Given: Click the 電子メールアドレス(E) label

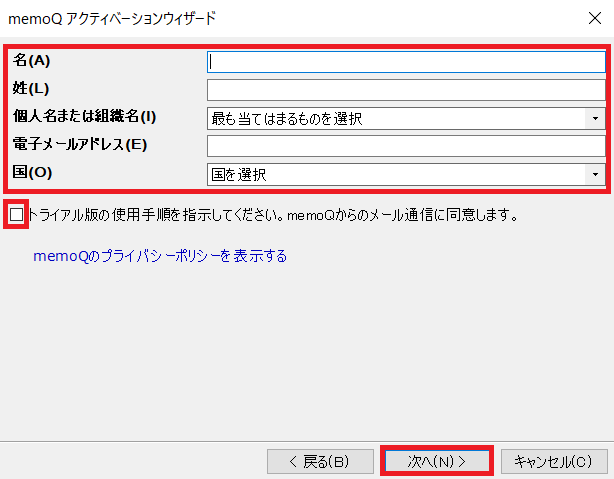Looking at the screenshot, I should (x=79, y=145).
